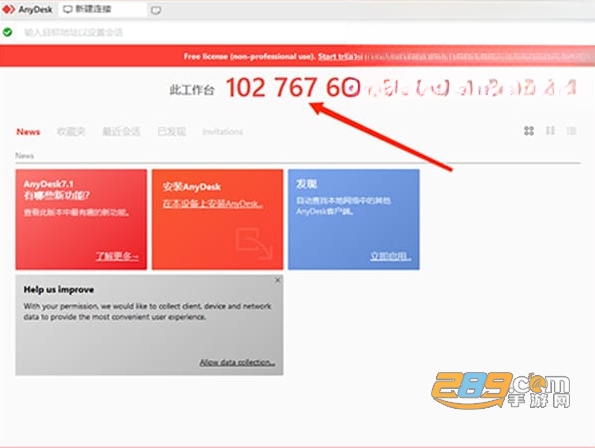This screenshot has height=448, width=595.
Task: Open the Invitations tab
Action: coord(222,132)
